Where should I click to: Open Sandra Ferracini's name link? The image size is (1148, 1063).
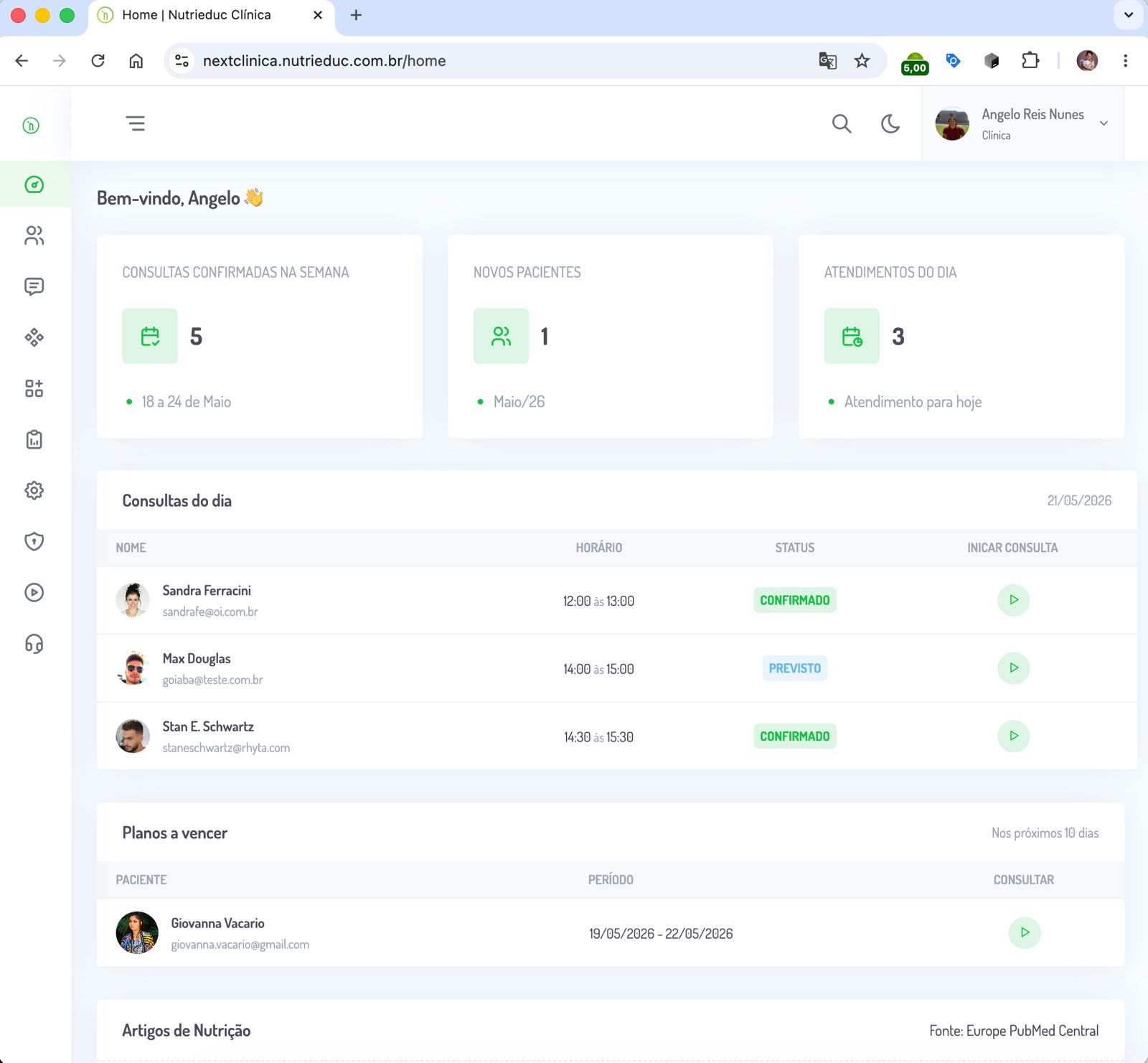click(x=207, y=591)
